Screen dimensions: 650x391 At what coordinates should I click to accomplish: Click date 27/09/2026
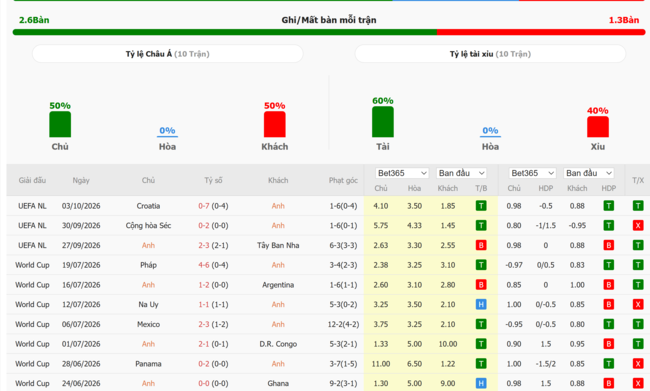81,245
